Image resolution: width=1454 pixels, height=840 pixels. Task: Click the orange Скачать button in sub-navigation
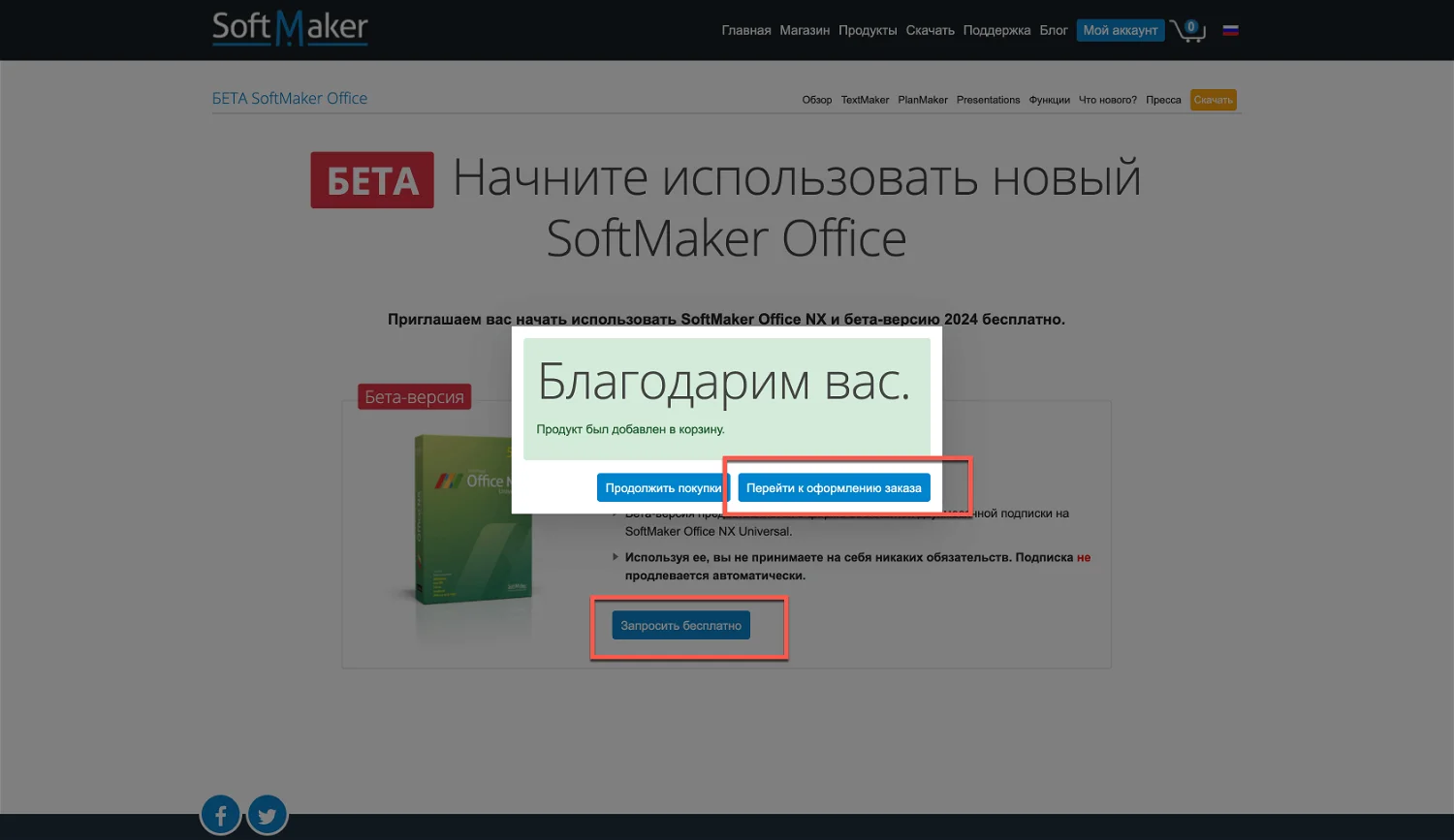tap(1213, 100)
